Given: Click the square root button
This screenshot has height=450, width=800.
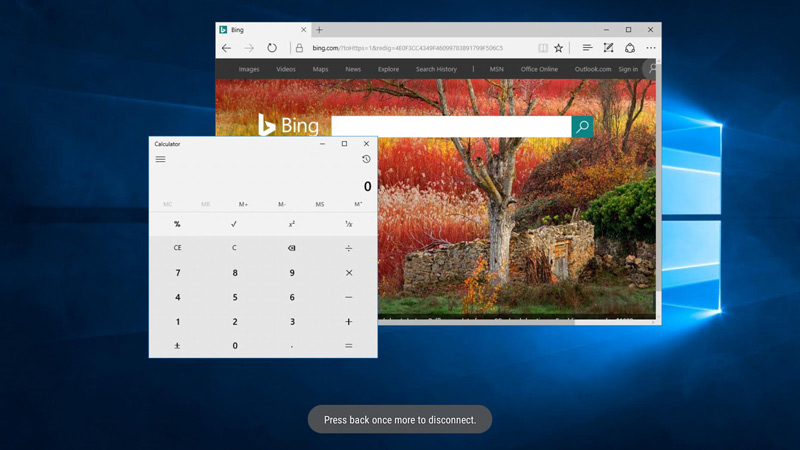Looking at the screenshot, I should [x=234, y=224].
